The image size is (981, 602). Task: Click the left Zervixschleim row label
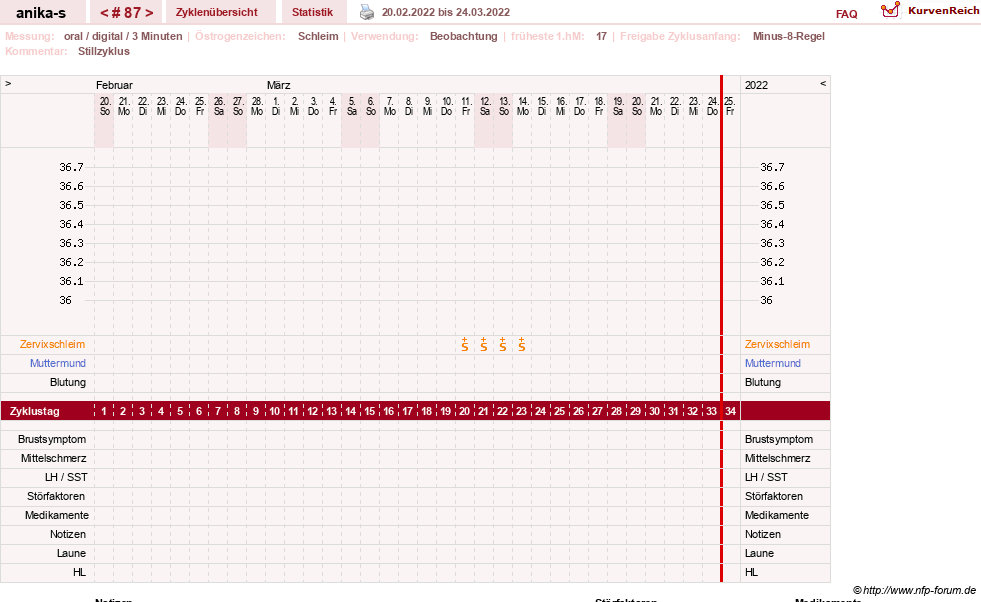tap(53, 344)
